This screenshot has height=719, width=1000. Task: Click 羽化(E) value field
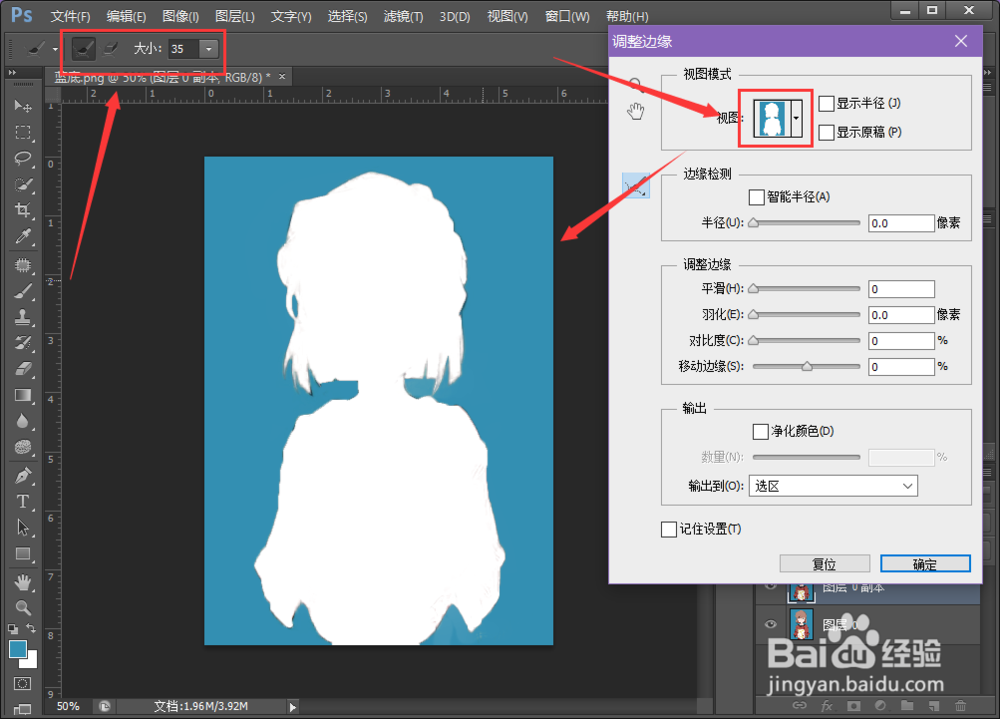coord(901,315)
